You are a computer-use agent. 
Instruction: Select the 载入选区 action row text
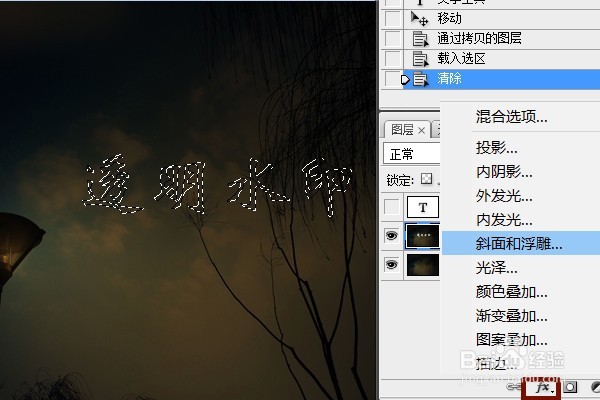[x=461, y=59]
